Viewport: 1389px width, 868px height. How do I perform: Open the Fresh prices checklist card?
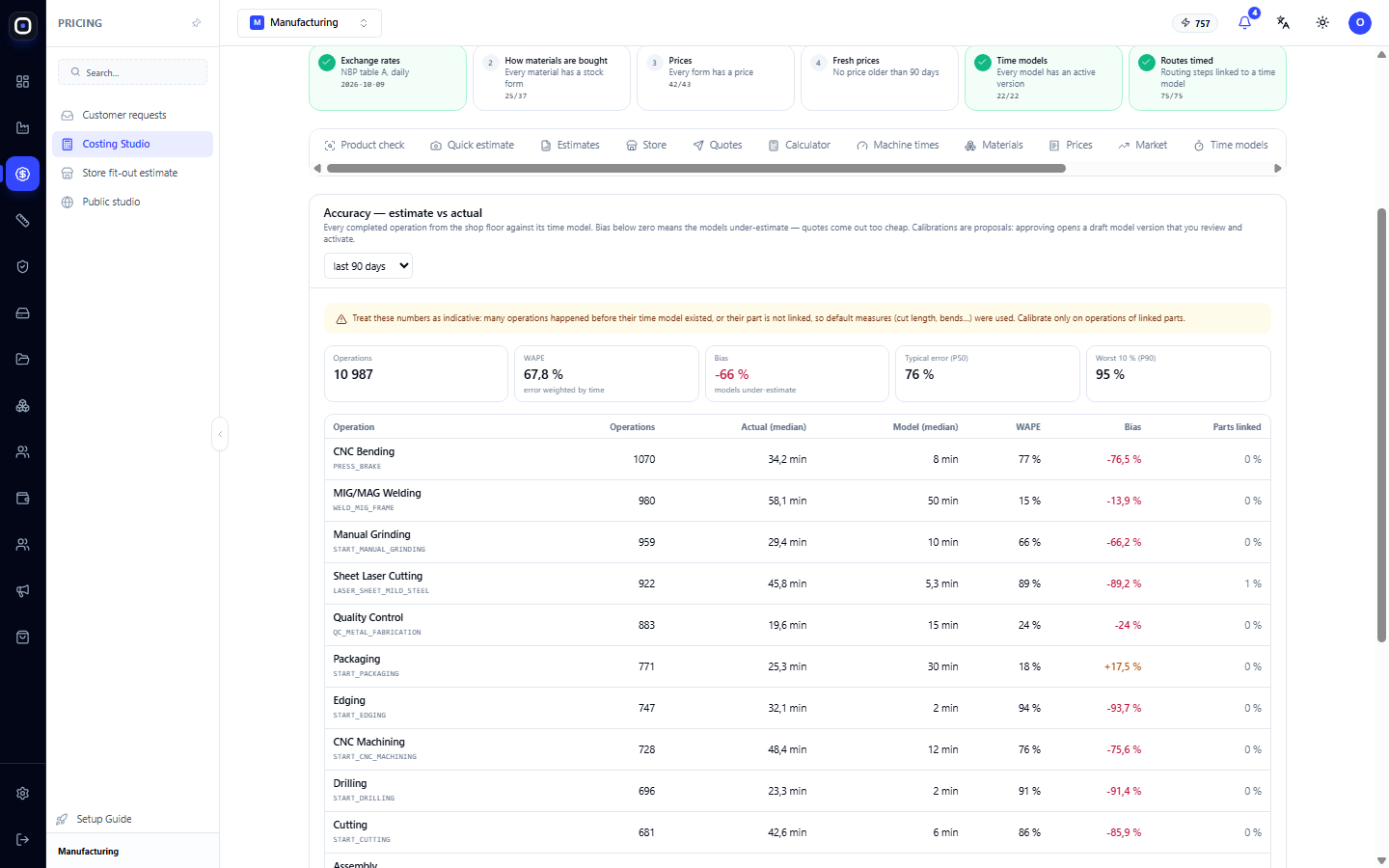[880, 77]
